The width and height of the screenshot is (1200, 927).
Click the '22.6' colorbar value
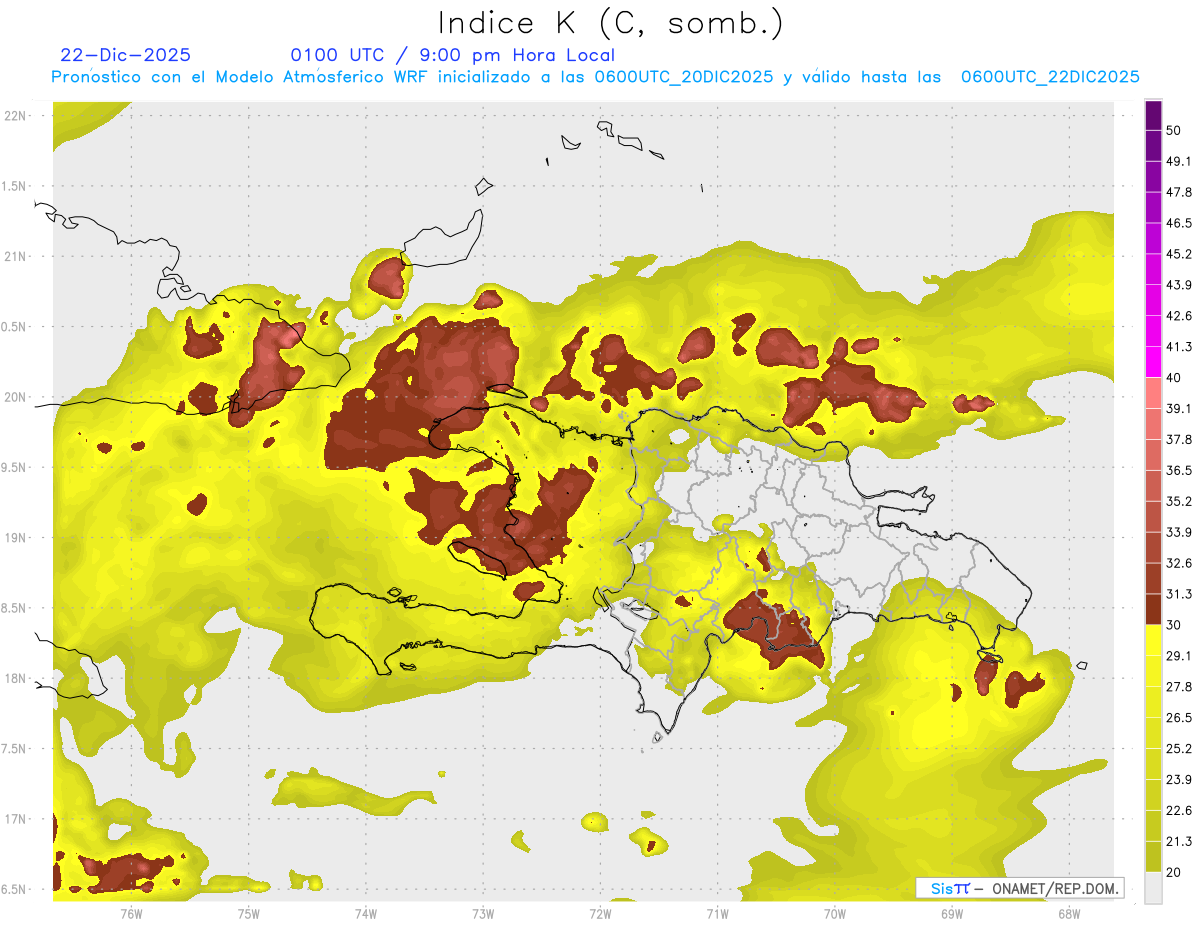pos(1179,810)
